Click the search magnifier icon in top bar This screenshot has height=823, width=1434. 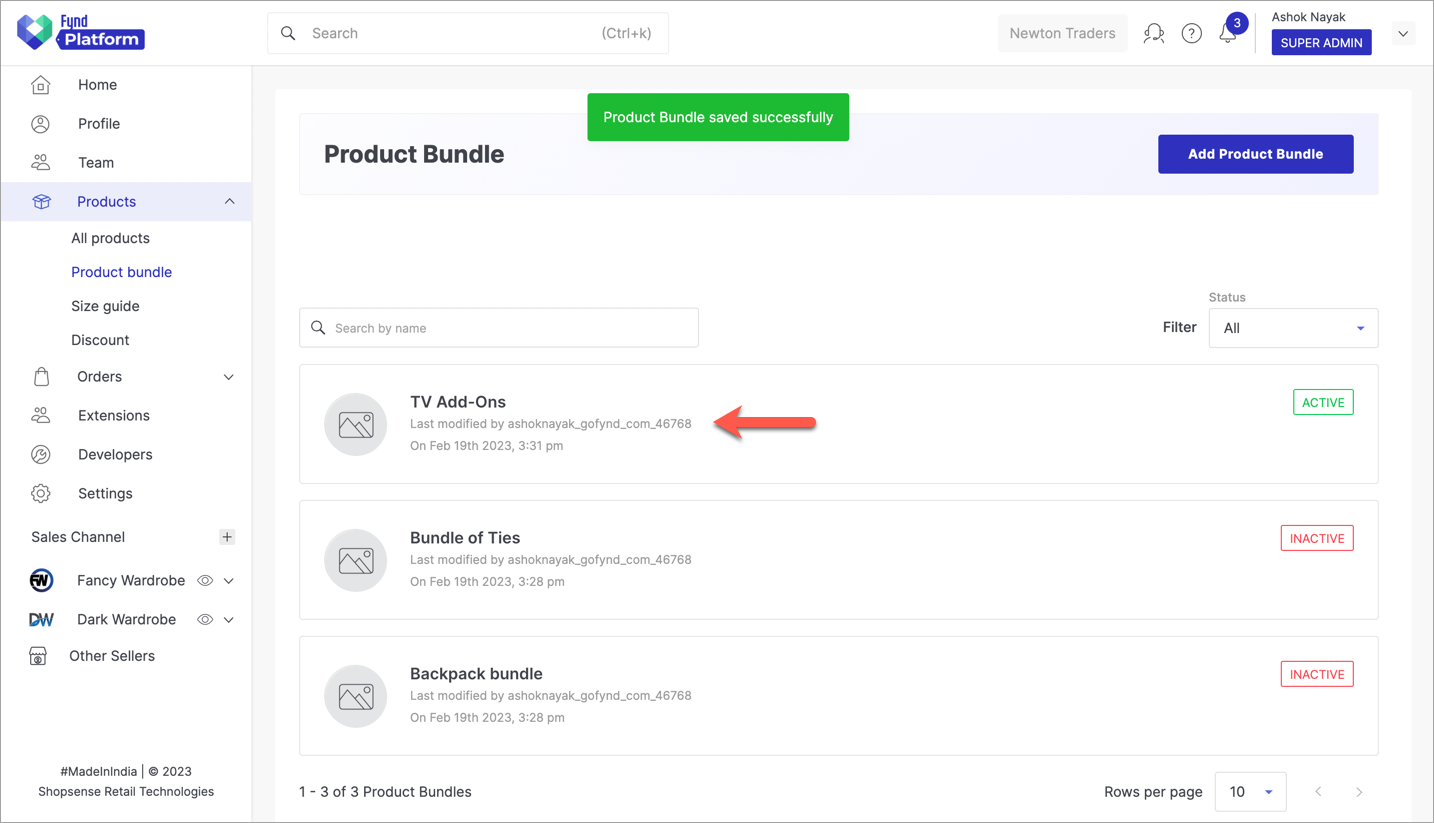[x=288, y=33]
